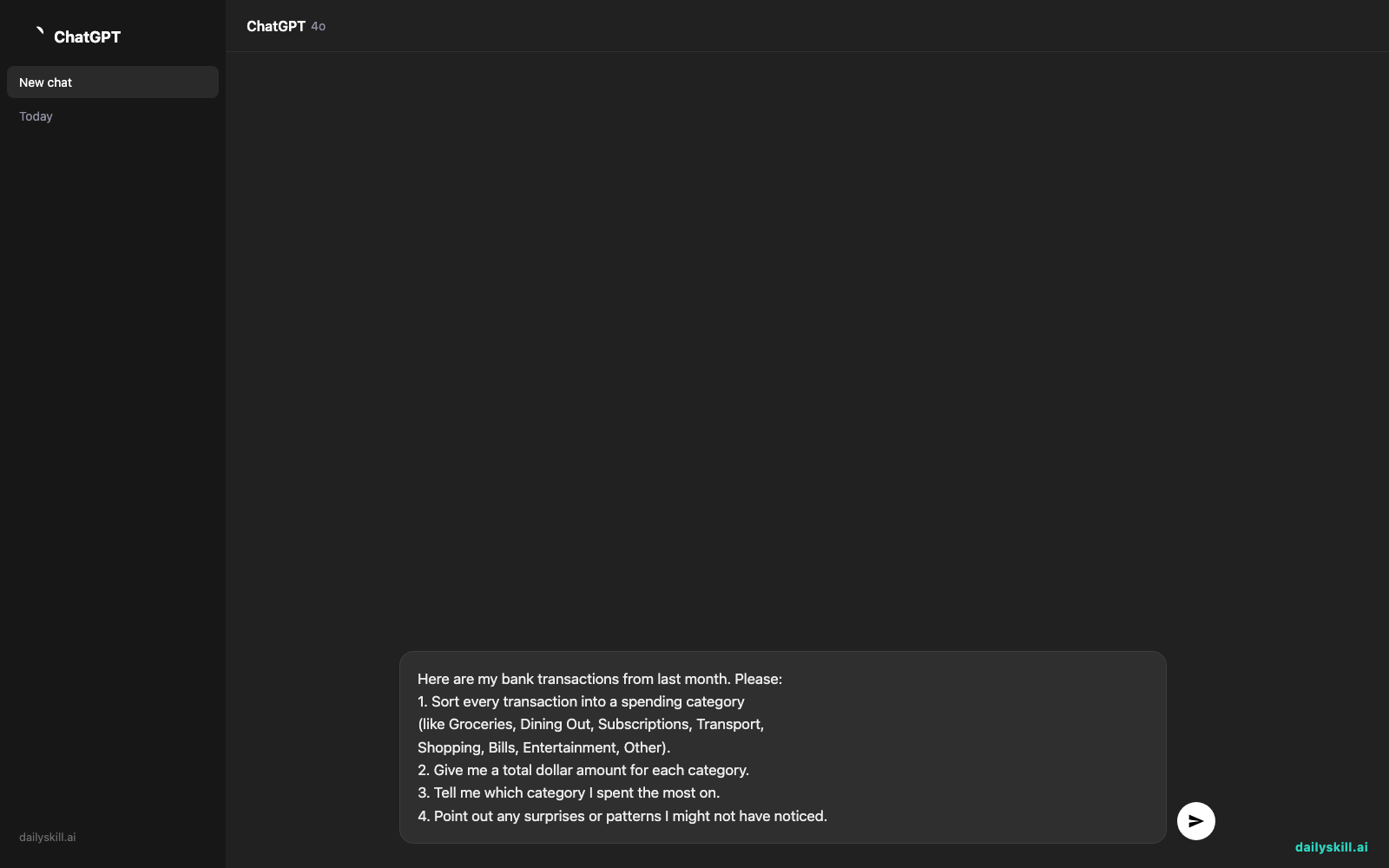Click the line 'Here are my bank transactions'
Image resolution: width=1389 pixels, height=868 pixels.
[600, 679]
